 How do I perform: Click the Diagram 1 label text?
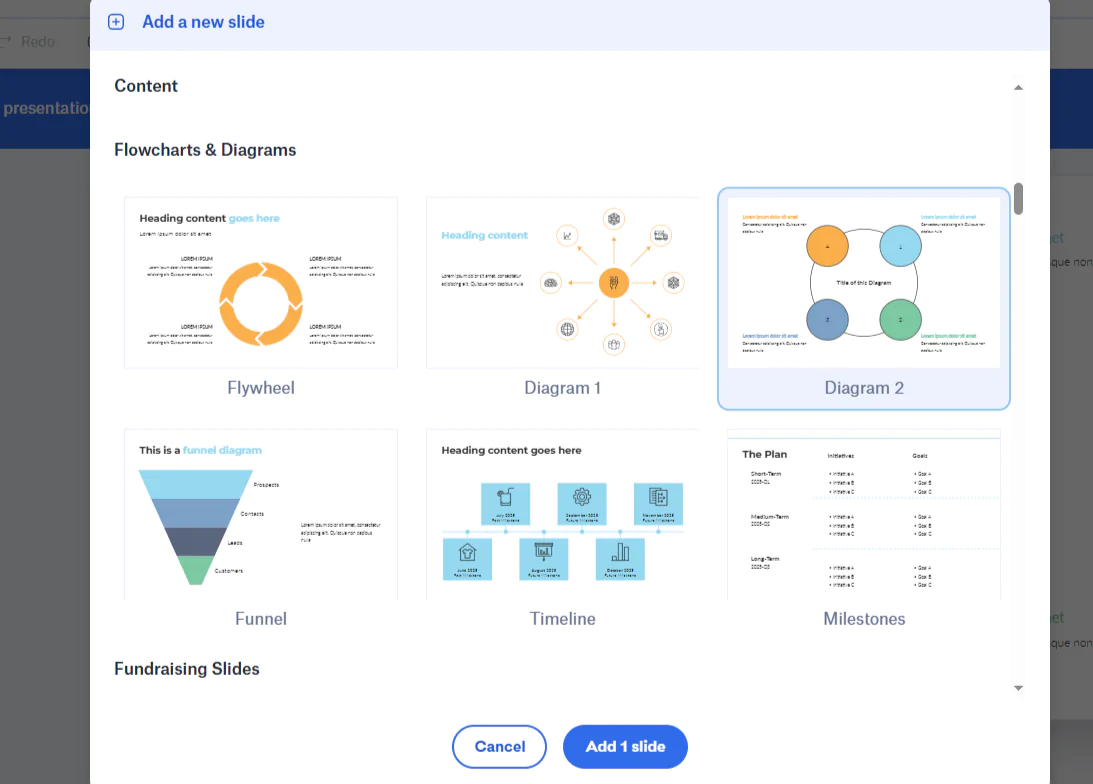(563, 387)
